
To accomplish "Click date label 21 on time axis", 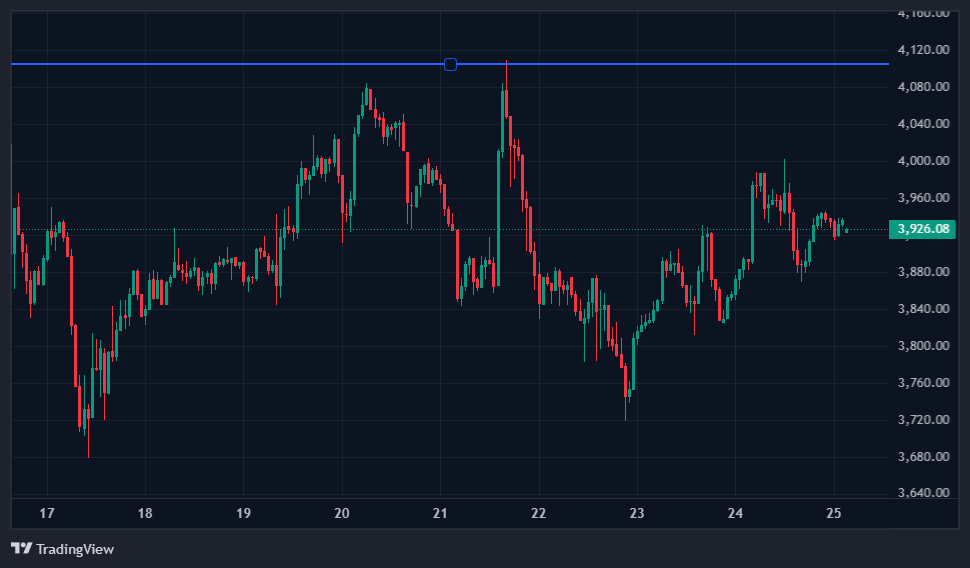I will [440, 514].
